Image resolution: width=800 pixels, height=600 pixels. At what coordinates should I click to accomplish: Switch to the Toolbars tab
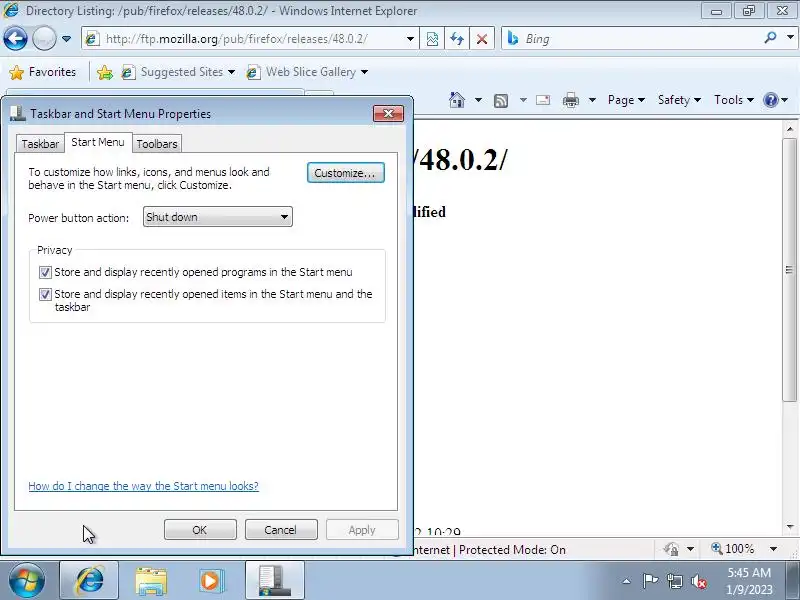[x=157, y=144]
